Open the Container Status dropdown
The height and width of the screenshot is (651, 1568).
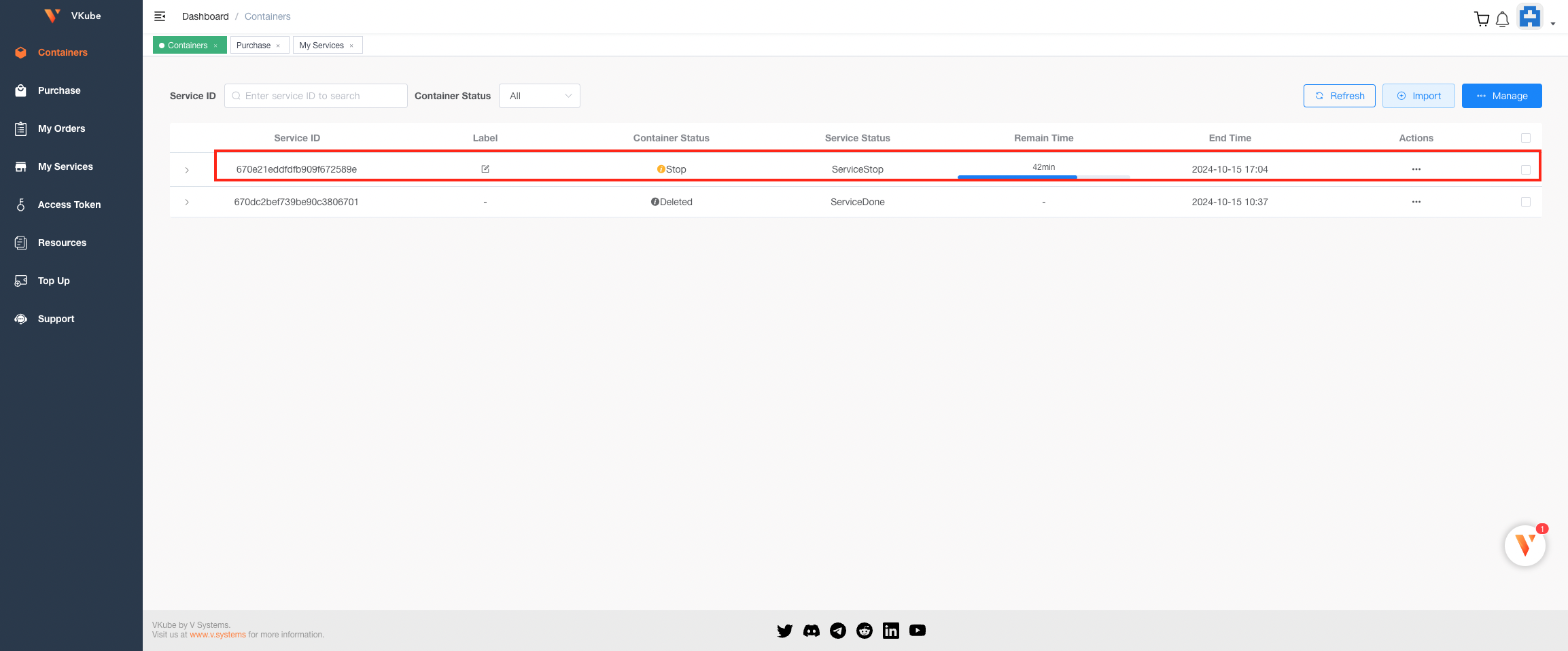coord(540,96)
